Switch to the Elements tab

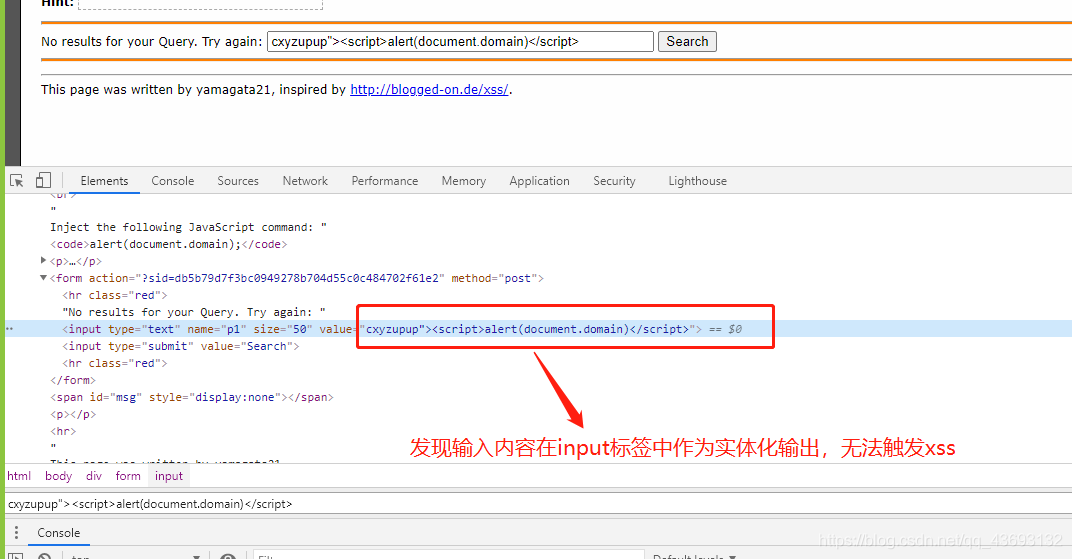click(105, 181)
